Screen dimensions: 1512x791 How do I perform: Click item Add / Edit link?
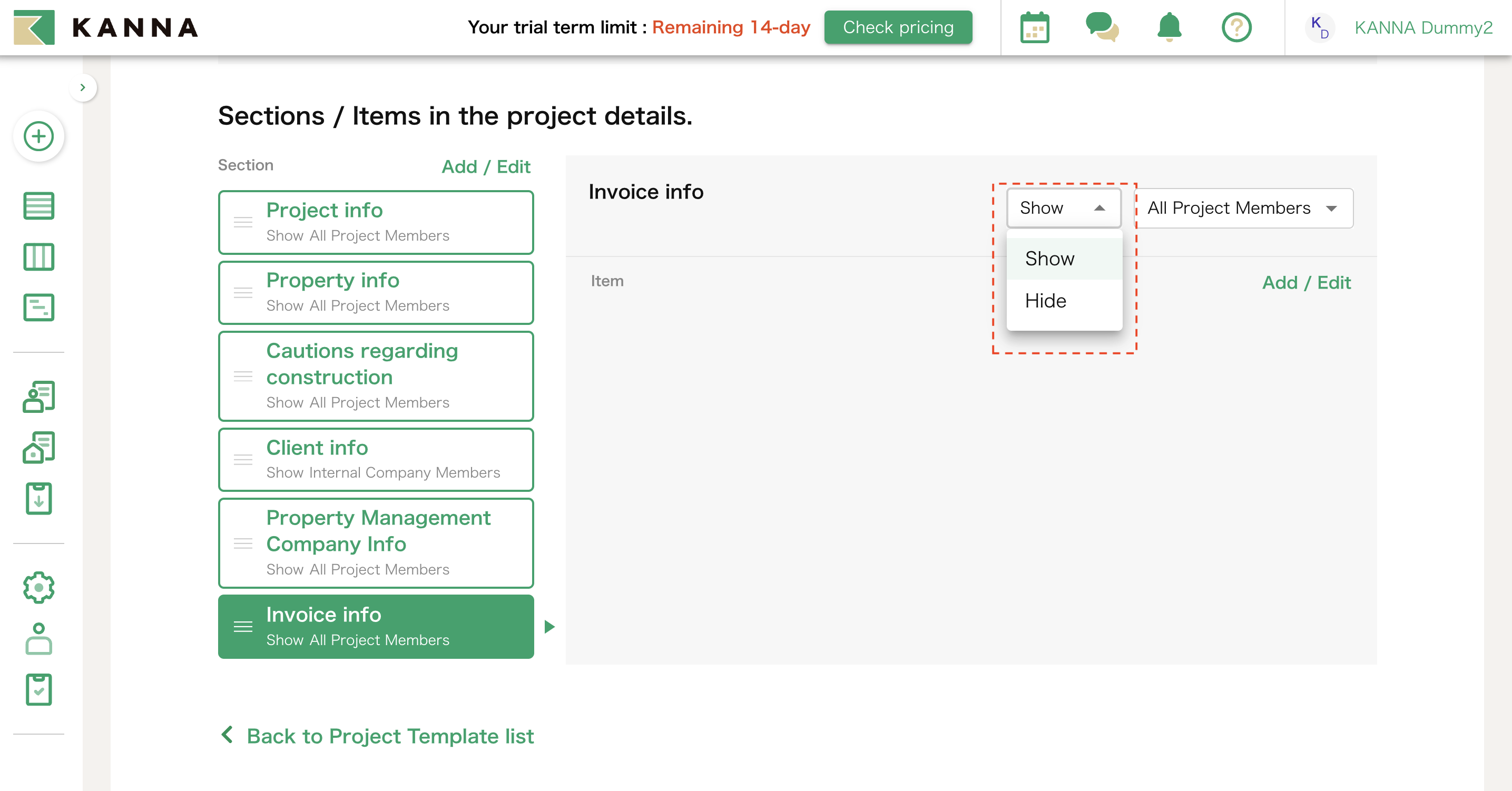pyautogui.click(x=1306, y=283)
